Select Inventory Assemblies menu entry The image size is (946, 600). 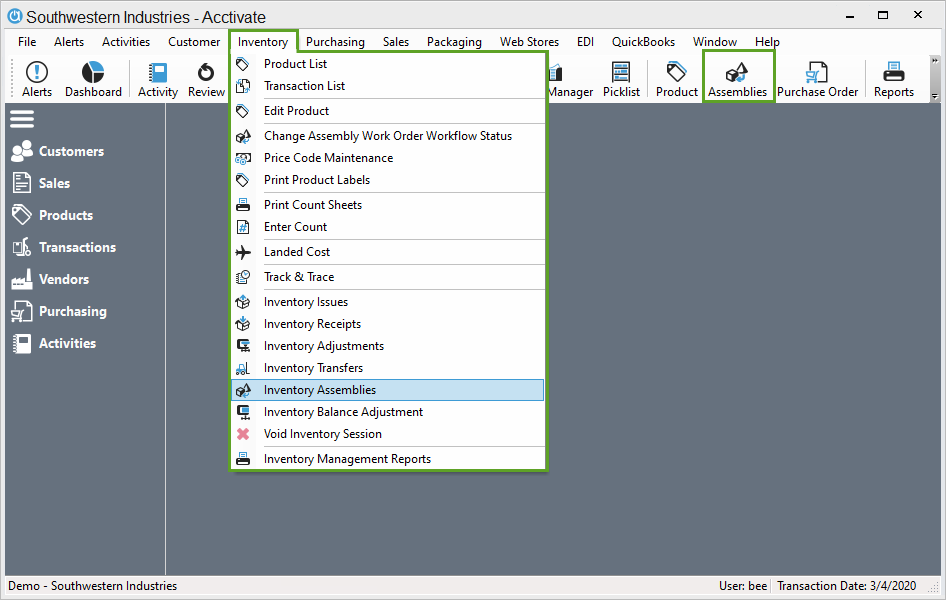click(388, 390)
